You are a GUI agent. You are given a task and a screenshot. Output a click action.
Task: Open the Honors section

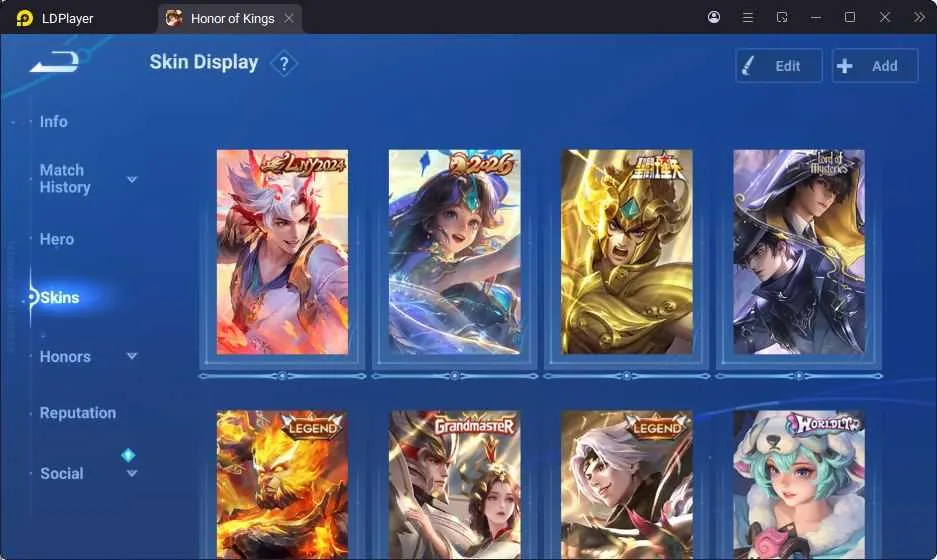(65, 357)
